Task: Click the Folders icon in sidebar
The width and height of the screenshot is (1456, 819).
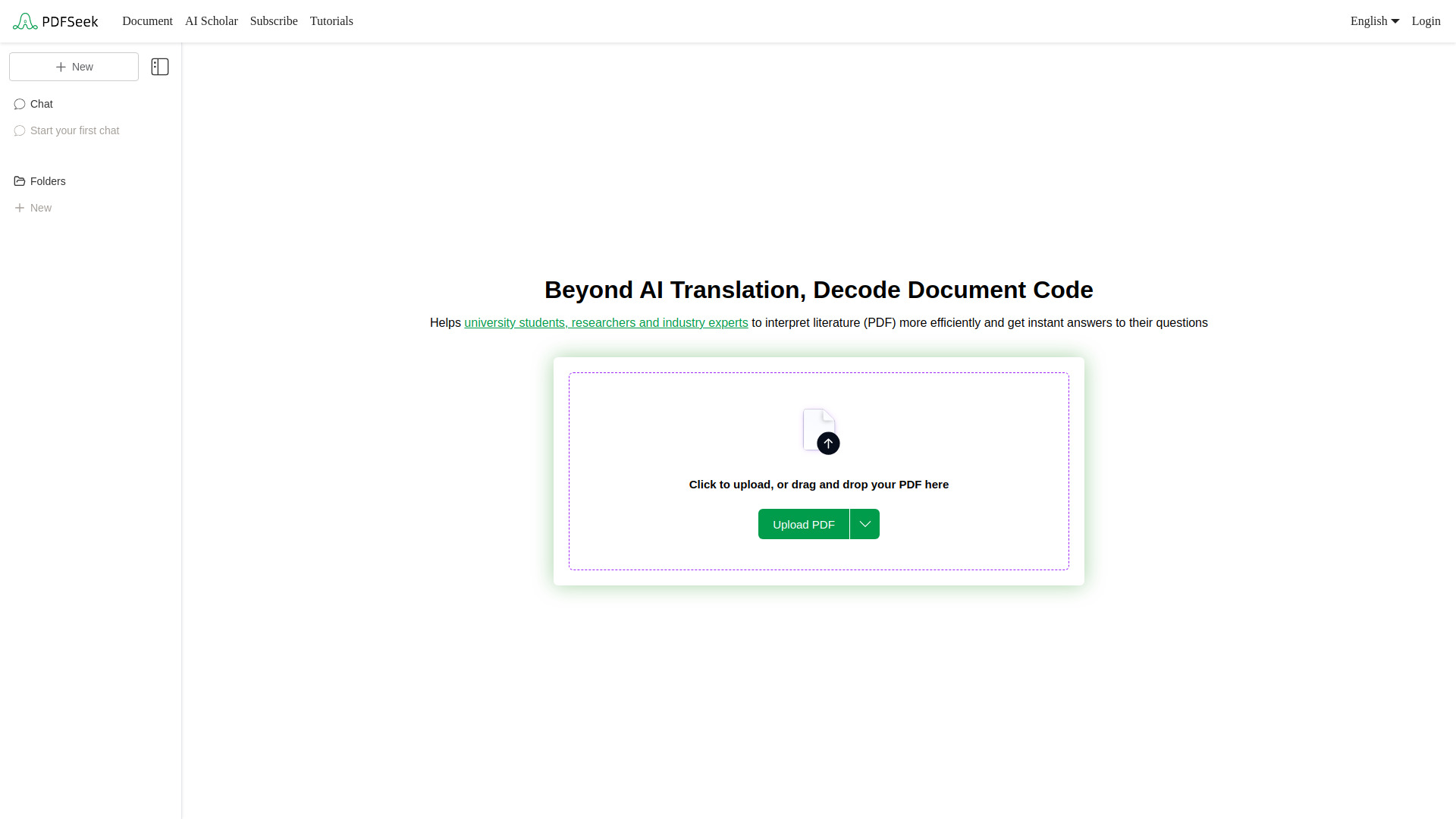Action: 20,181
